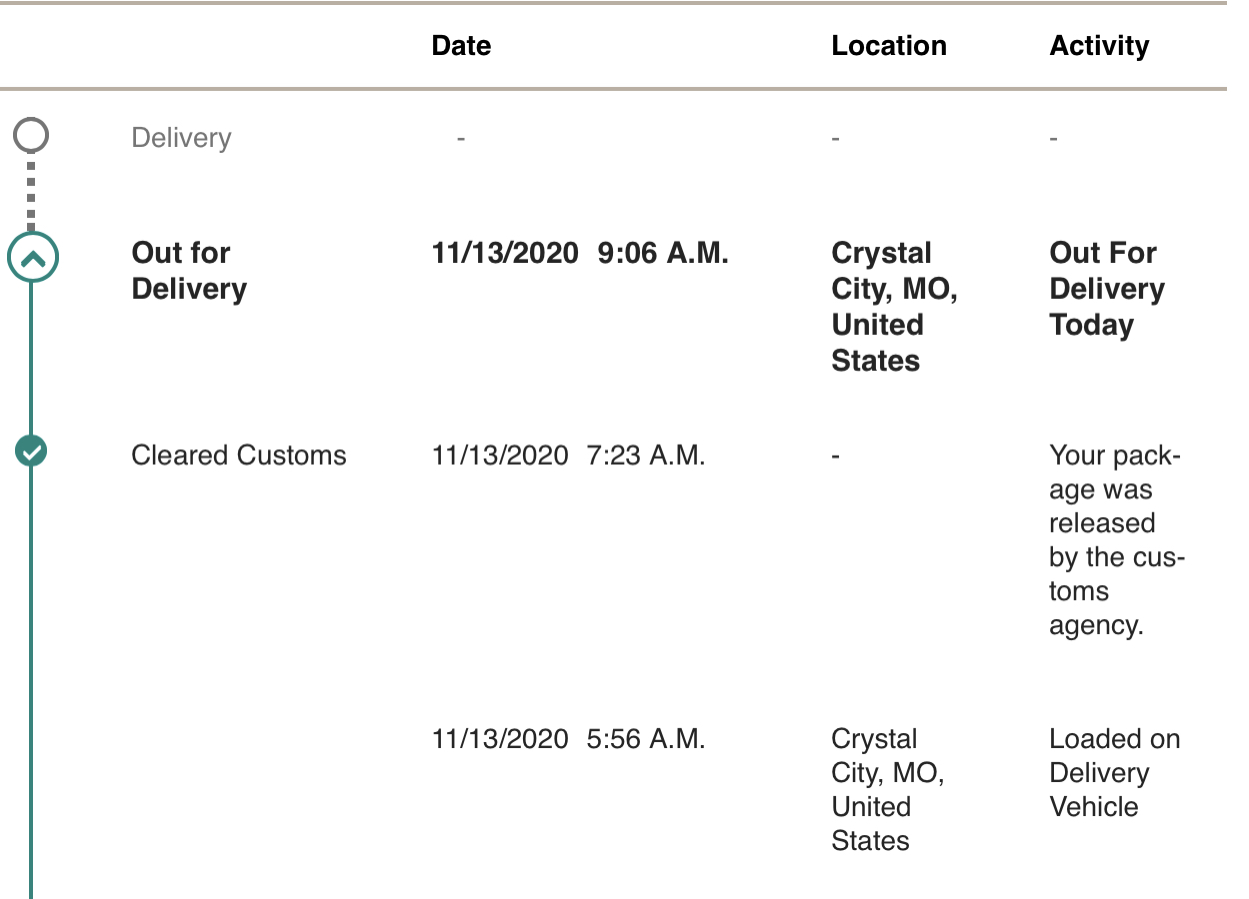Screen dimensions: 1249x899
Task: Click the 11/13/2020 7:23 A.M. timestamp
Action: coord(569,456)
